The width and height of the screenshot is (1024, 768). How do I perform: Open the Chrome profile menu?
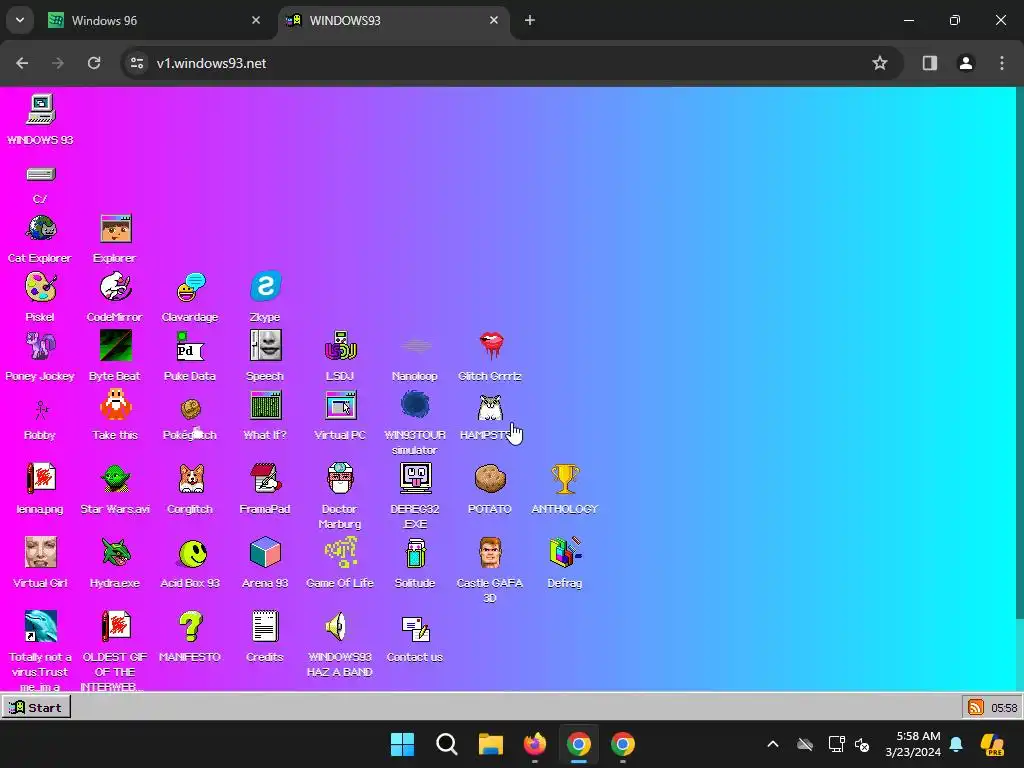point(965,63)
